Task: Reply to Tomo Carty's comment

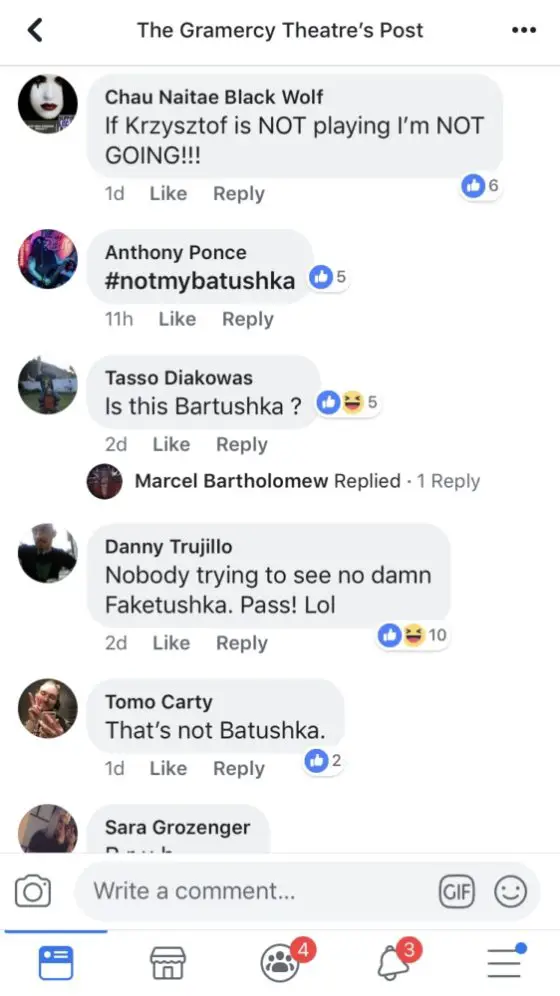Action: click(x=239, y=769)
